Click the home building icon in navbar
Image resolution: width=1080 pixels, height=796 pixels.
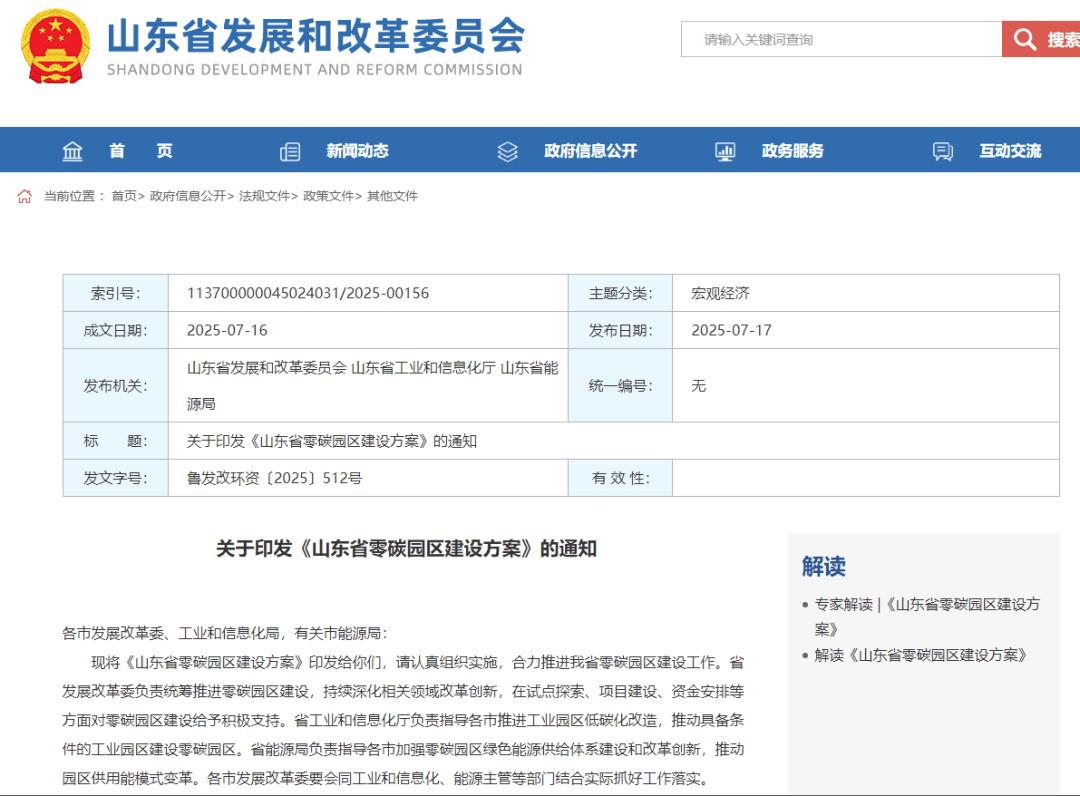coord(73,151)
